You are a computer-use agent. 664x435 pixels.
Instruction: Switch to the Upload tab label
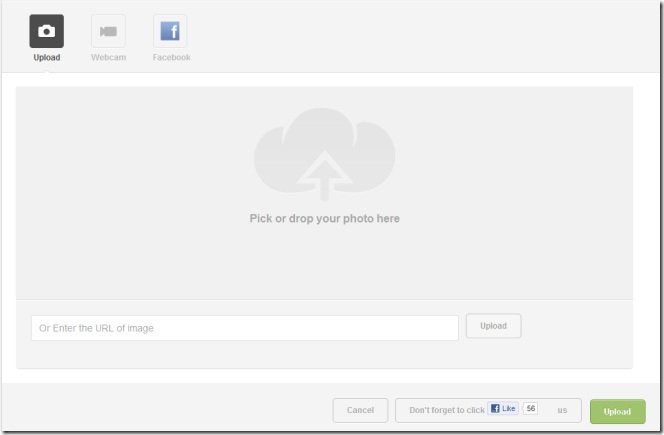pos(47,57)
